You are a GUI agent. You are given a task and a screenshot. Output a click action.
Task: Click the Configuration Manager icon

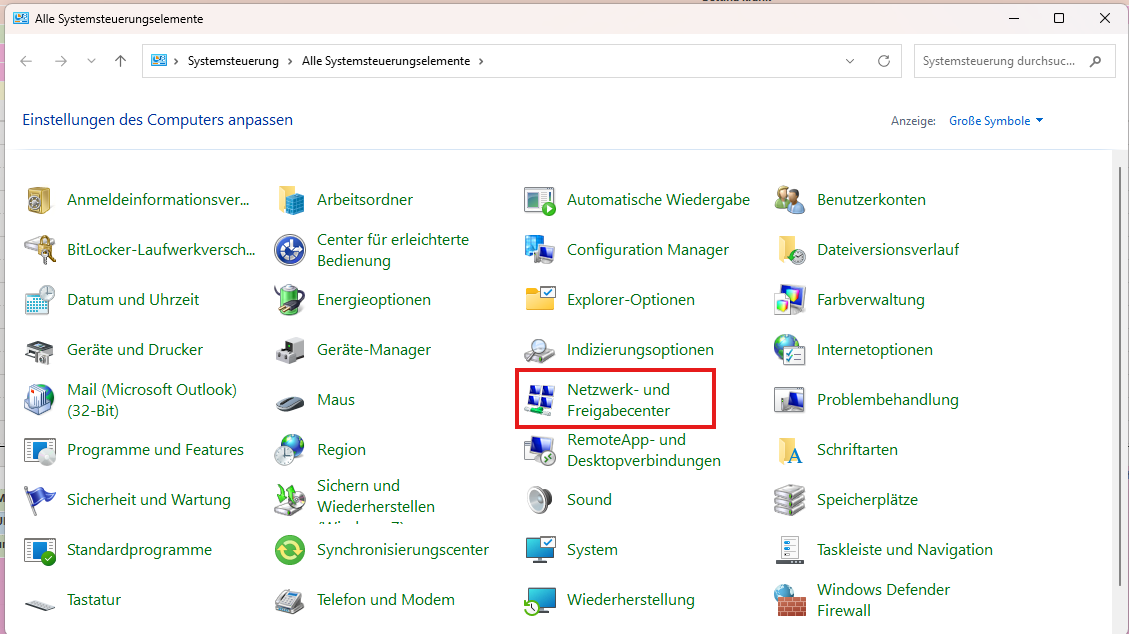point(540,250)
